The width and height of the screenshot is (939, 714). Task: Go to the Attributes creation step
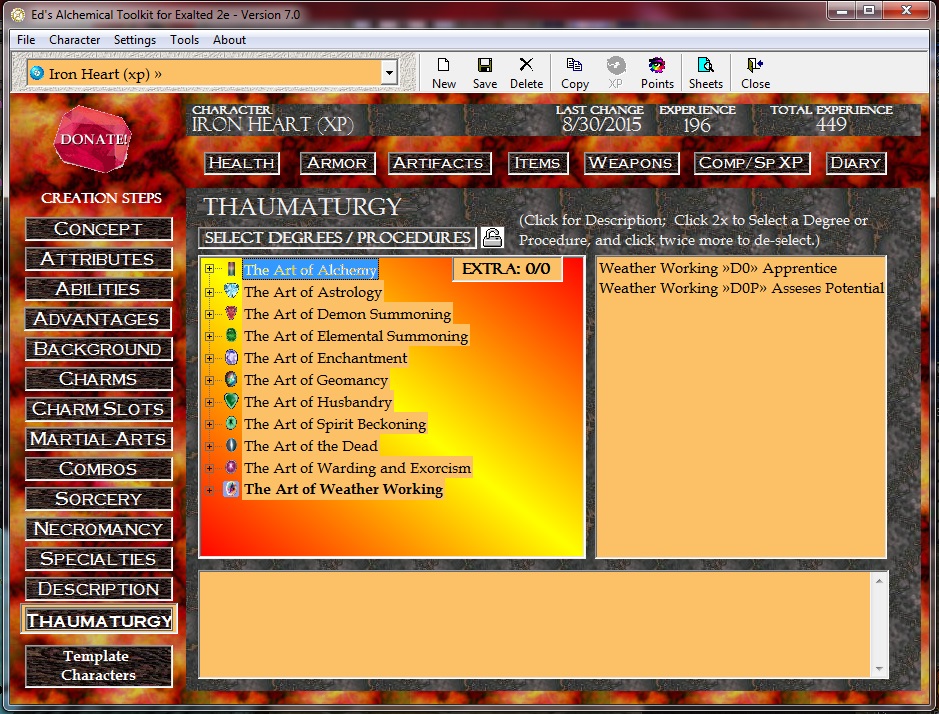coord(98,259)
